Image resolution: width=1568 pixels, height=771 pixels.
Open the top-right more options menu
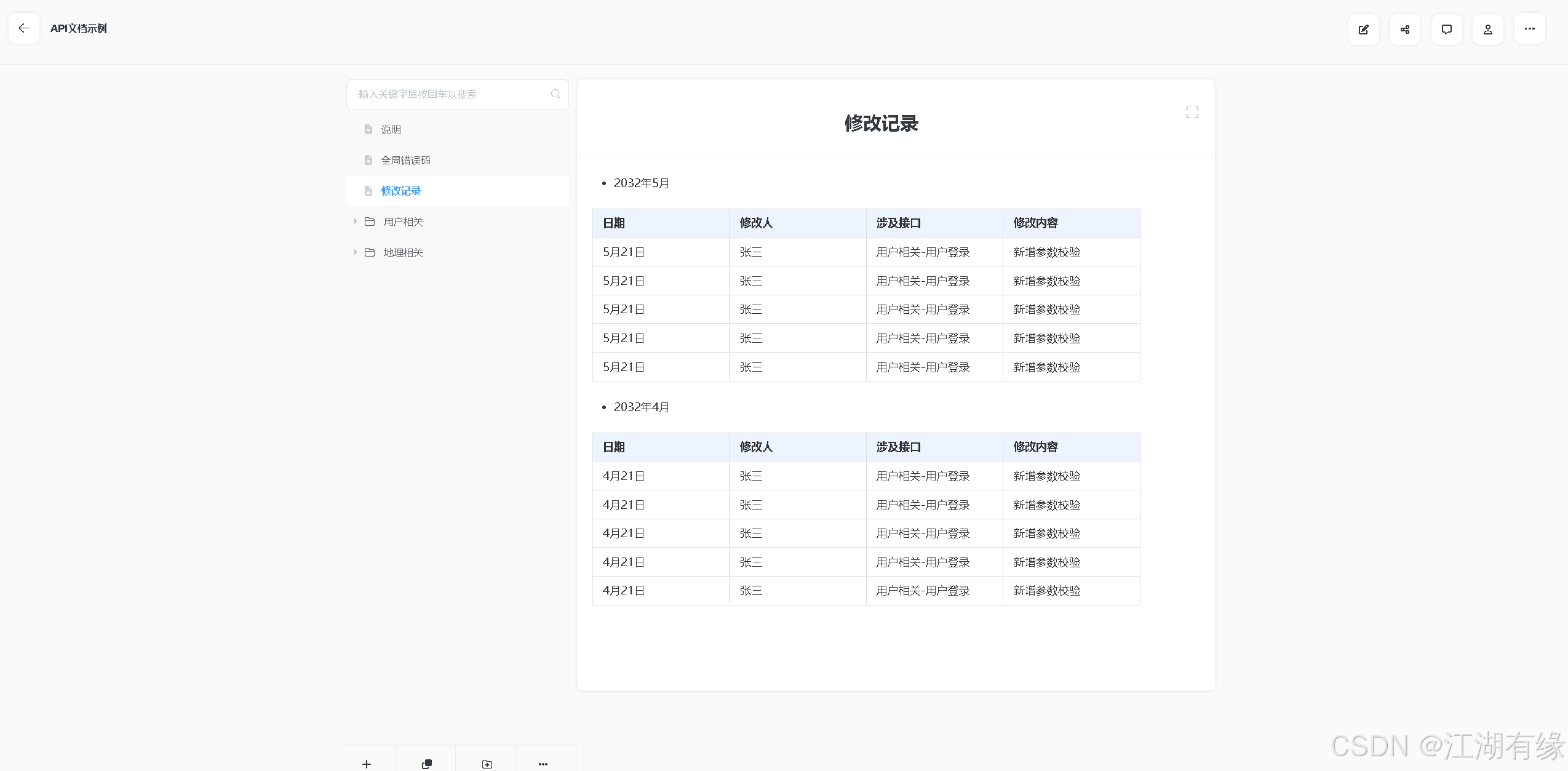pos(1529,29)
